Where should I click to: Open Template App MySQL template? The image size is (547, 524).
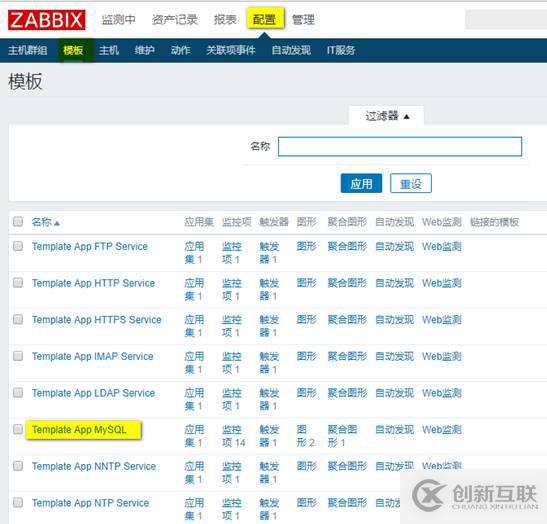pyautogui.click(x=79, y=430)
